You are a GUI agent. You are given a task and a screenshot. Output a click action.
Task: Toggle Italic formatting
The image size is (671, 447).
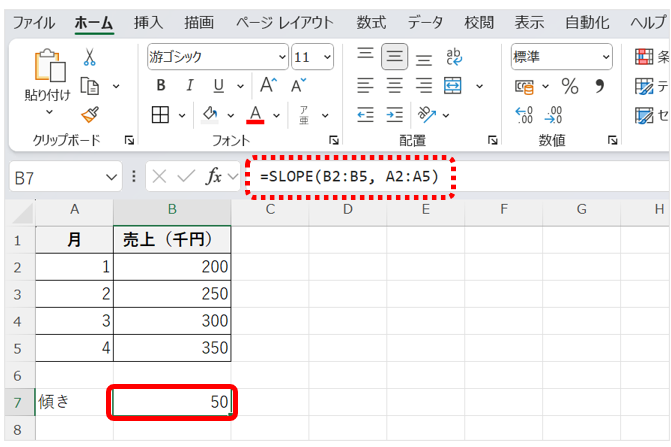click(x=190, y=85)
